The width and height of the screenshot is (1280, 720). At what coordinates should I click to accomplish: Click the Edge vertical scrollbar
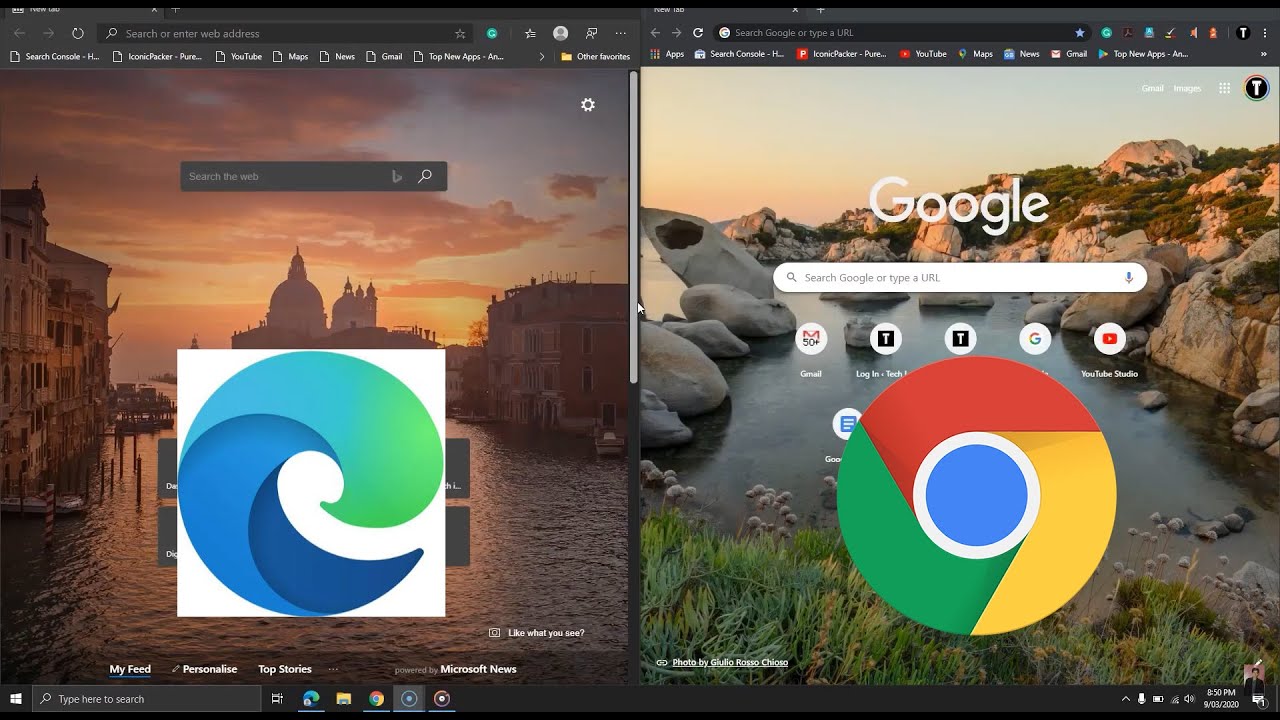tap(633, 228)
